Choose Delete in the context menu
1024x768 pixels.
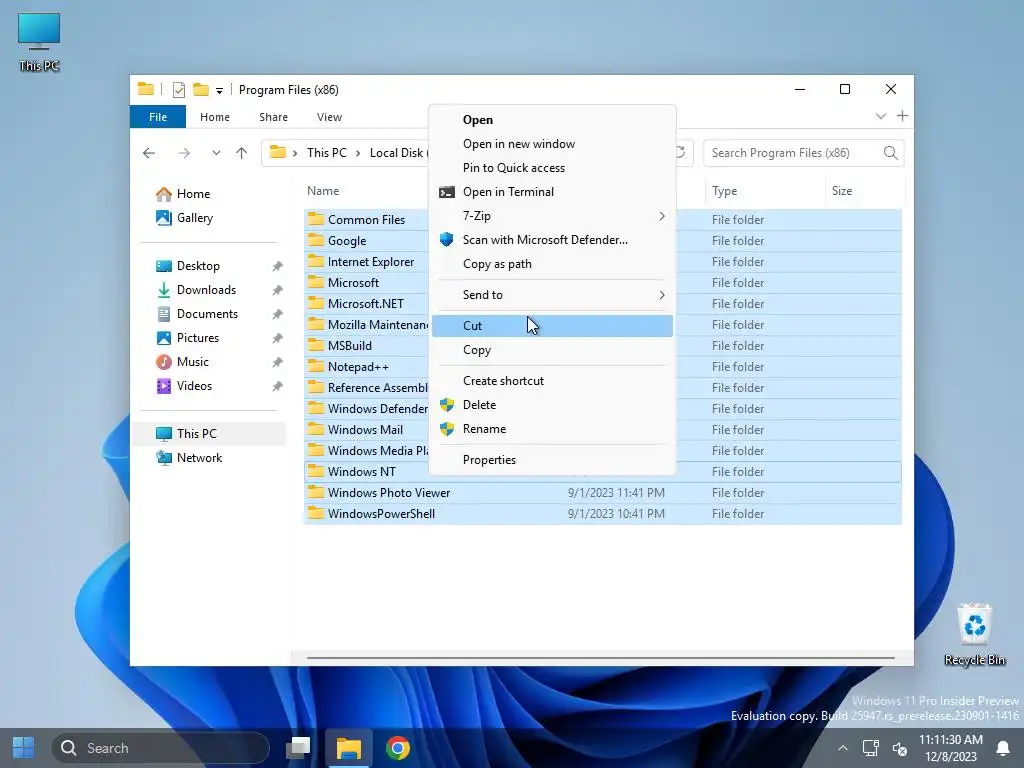click(x=552, y=406)
